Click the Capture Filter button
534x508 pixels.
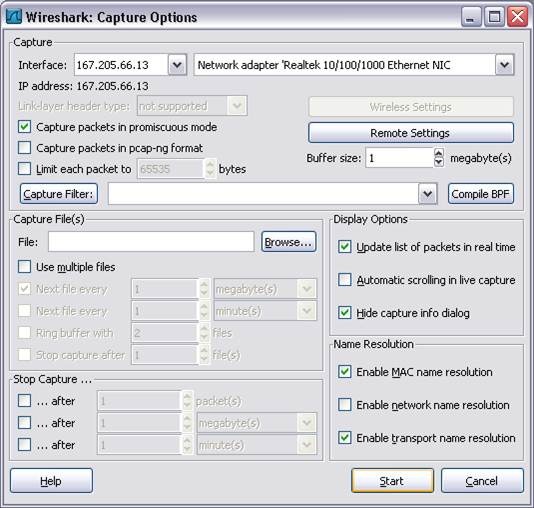pos(59,194)
